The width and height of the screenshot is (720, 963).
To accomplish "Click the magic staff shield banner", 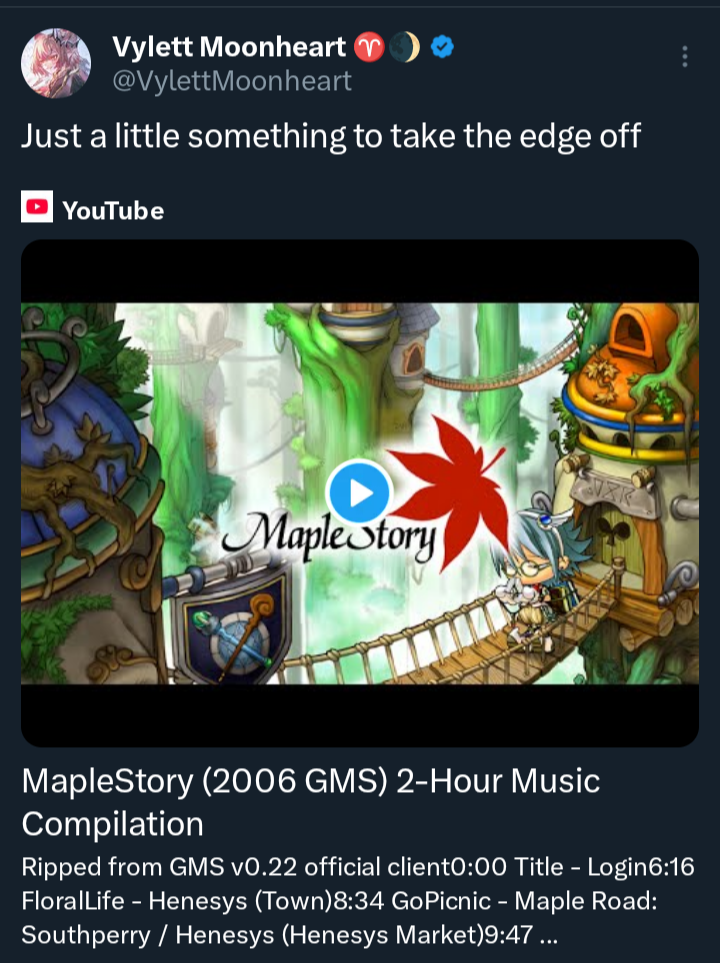I will click(233, 620).
